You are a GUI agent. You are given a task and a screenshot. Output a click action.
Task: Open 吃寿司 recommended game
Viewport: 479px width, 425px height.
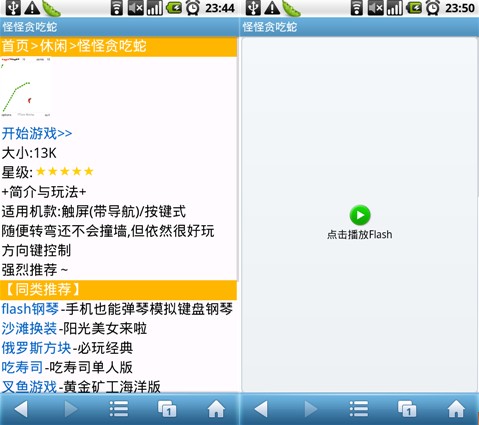click(22, 367)
